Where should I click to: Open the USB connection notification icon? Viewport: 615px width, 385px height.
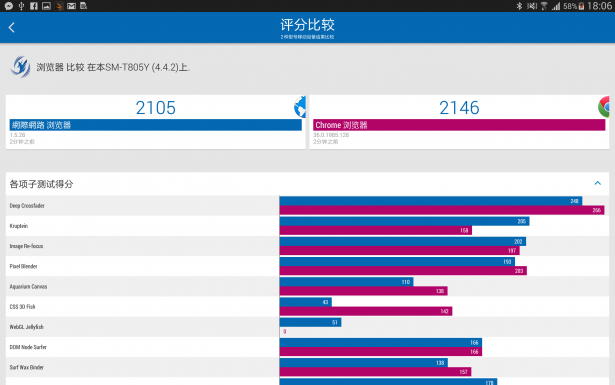coord(22,6)
